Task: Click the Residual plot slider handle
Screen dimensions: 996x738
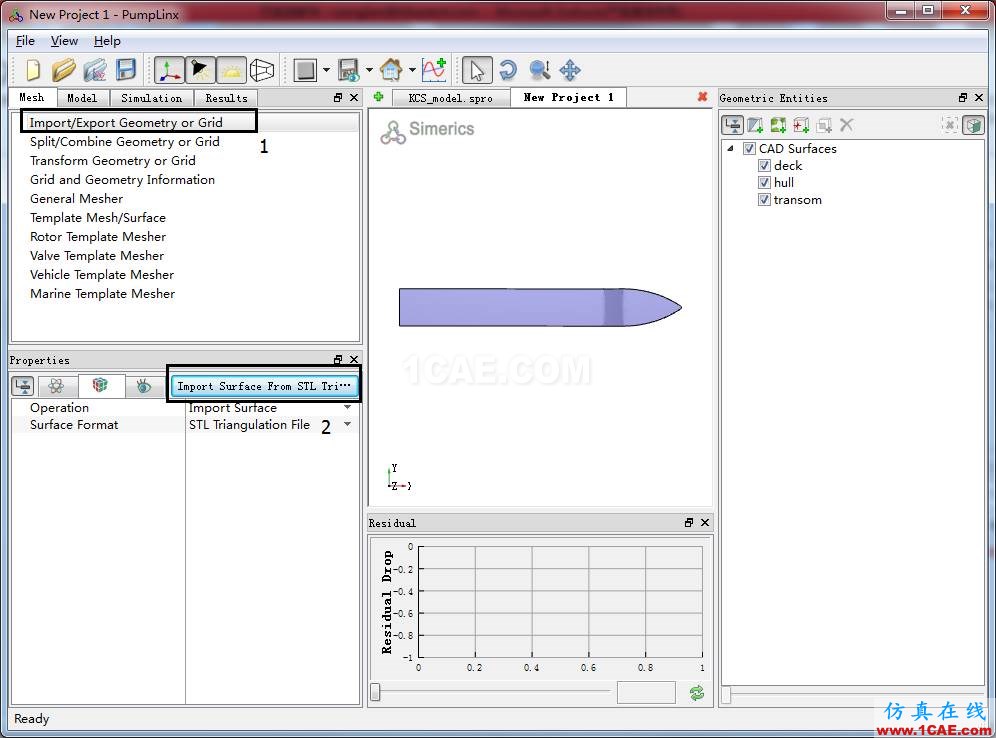Action: pos(375,692)
